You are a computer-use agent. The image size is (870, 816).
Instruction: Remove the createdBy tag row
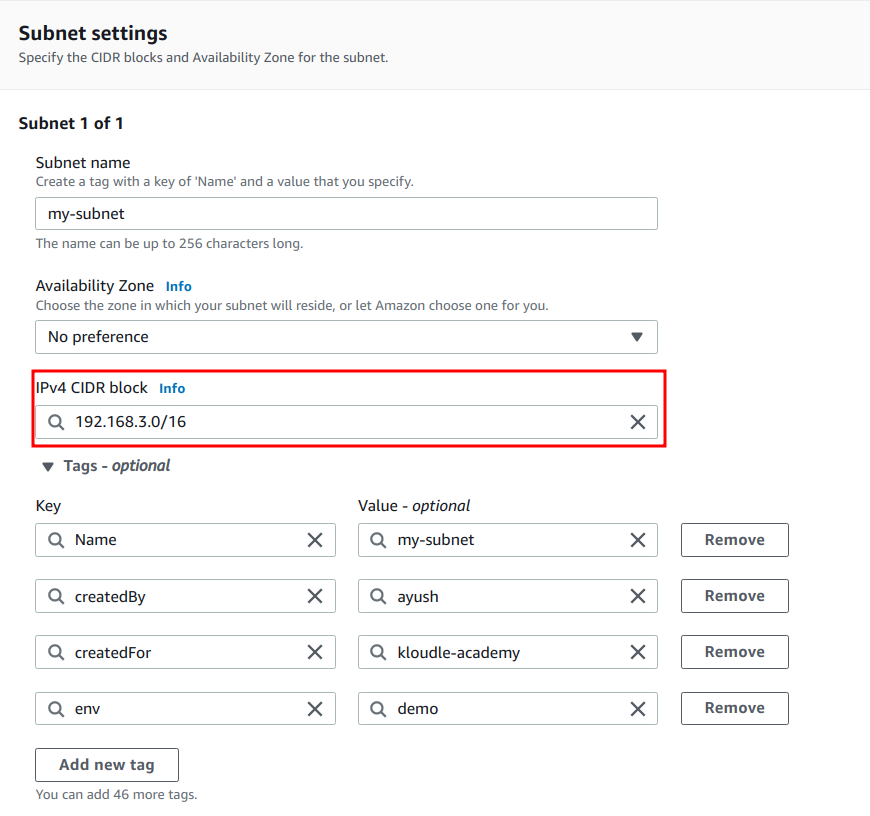[x=735, y=596]
